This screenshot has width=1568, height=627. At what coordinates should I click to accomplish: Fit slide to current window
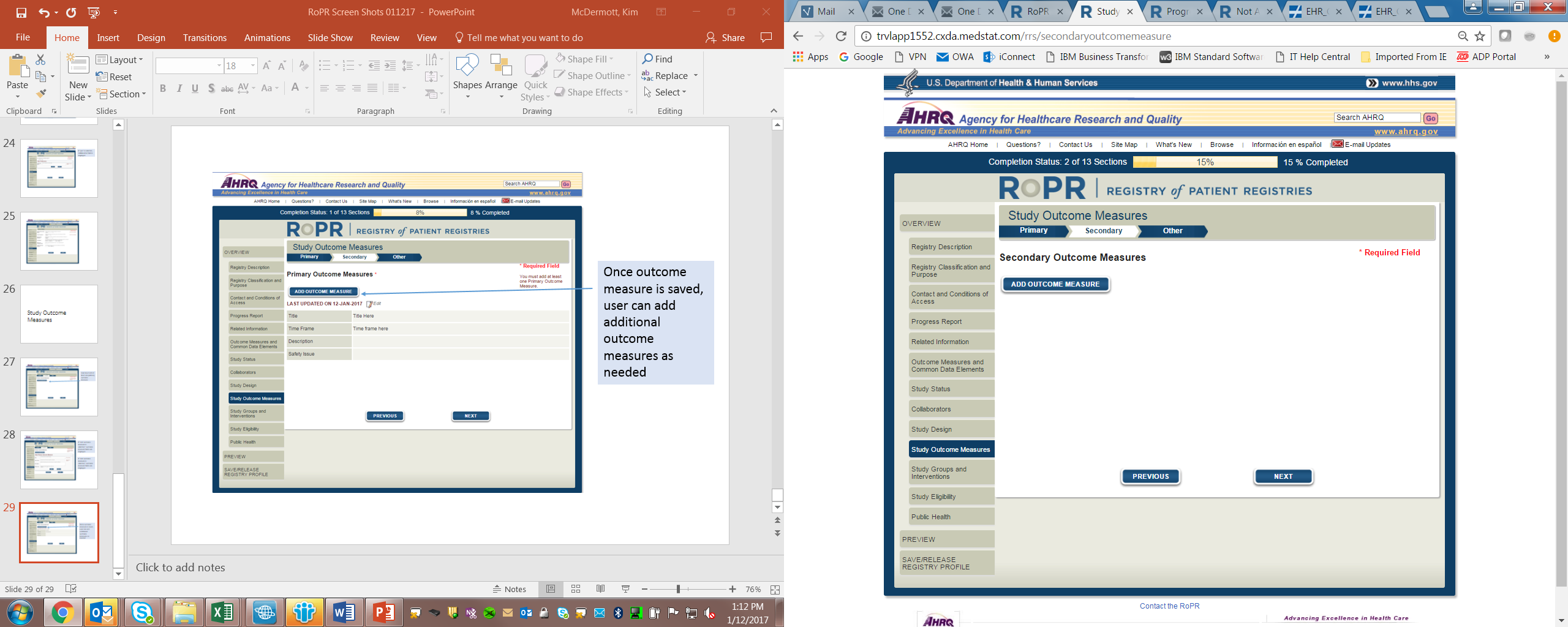pyautogui.click(x=775, y=590)
